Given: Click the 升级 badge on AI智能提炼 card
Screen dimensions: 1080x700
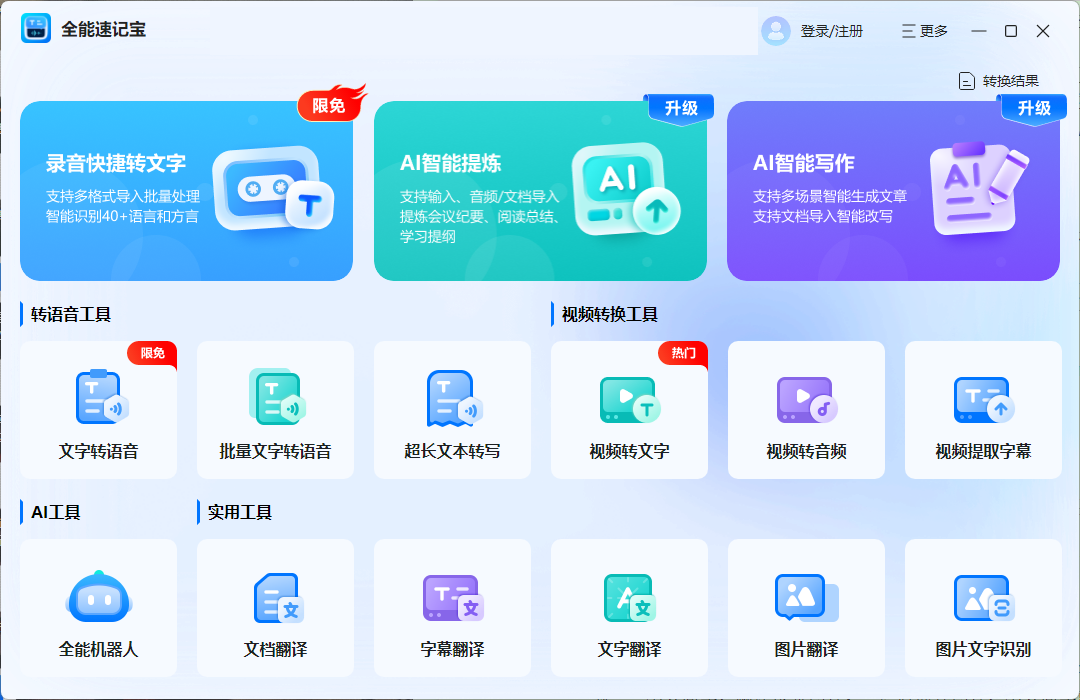Looking at the screenshot, I should point(680,109).
